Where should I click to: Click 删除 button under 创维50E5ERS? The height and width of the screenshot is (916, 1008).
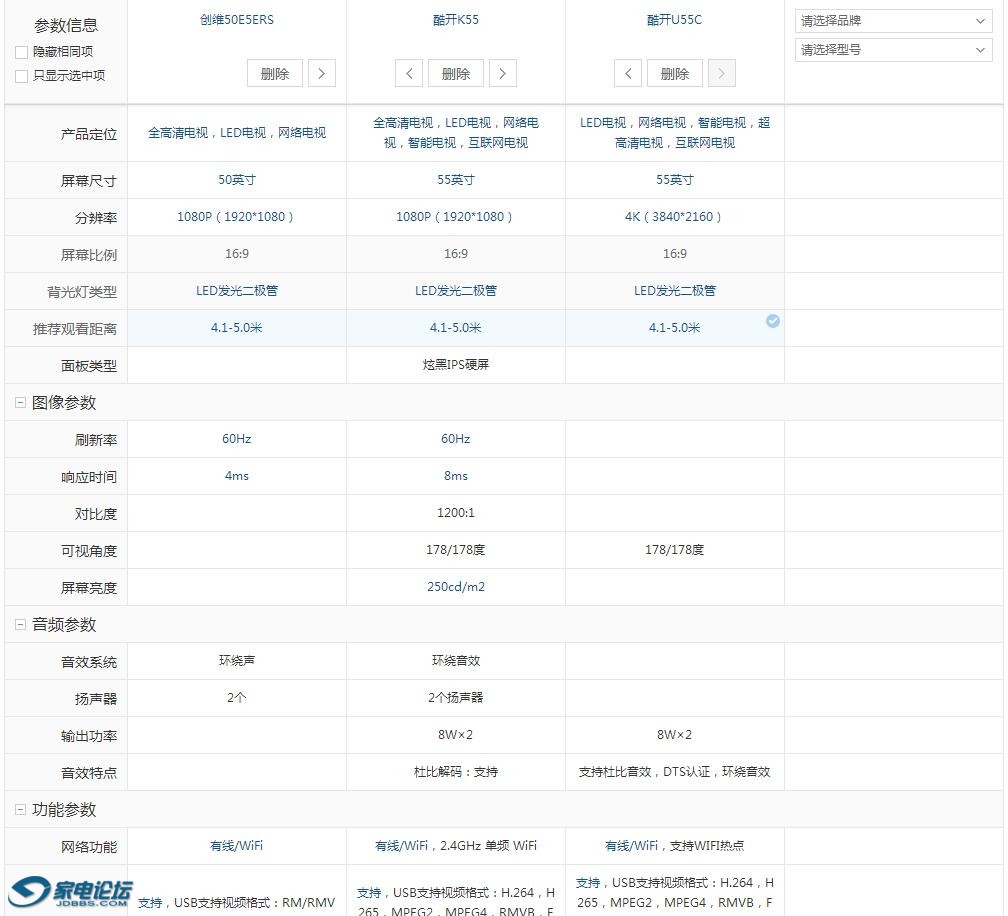click(x=274, y=73)
